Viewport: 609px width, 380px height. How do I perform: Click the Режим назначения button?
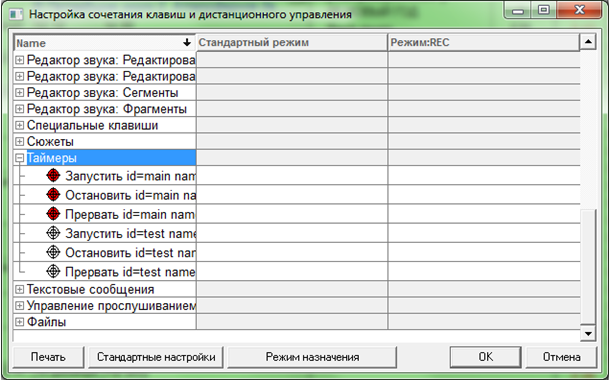point(312,357)
